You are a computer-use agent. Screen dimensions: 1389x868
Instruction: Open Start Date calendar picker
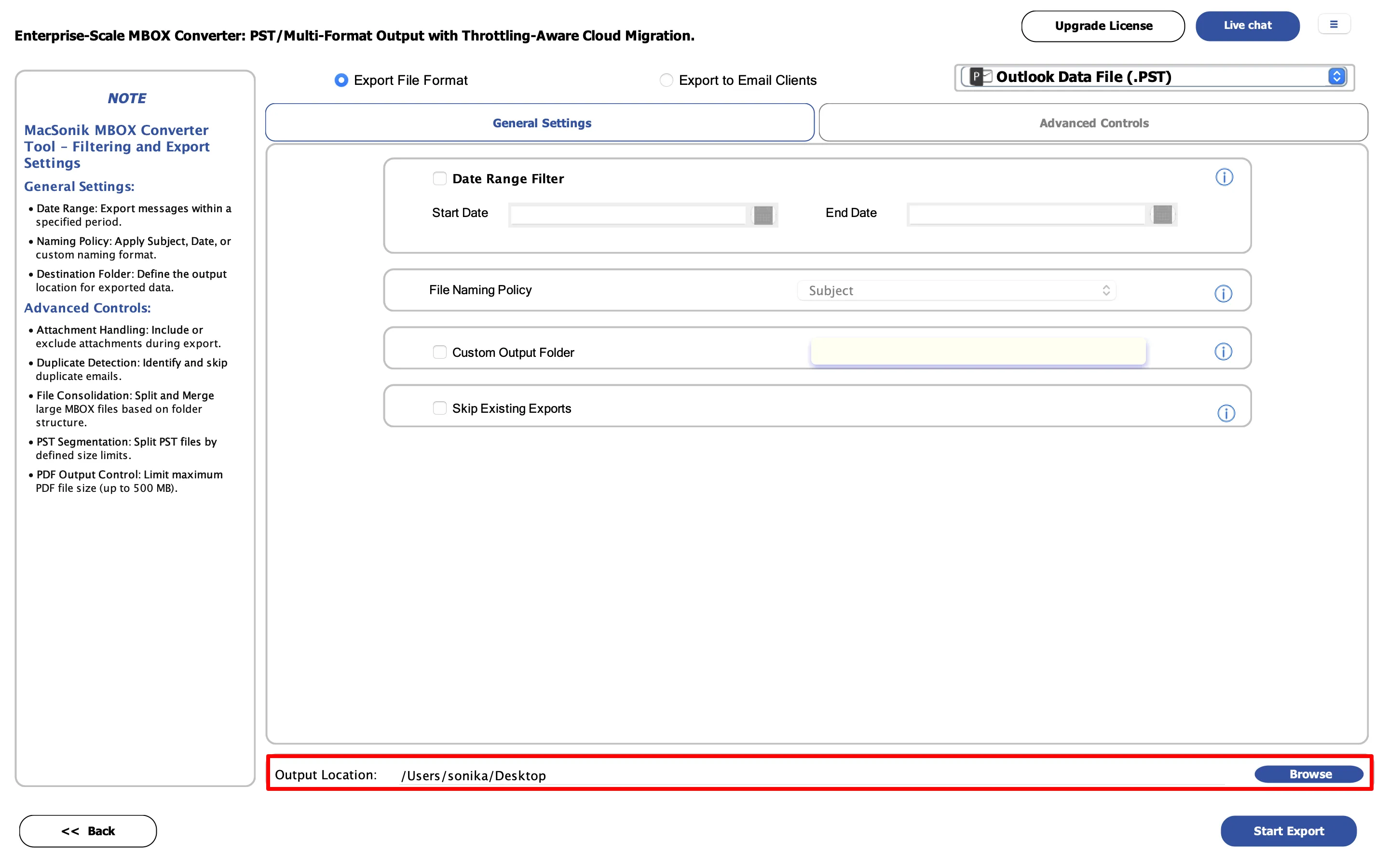[x=763, y=215]
